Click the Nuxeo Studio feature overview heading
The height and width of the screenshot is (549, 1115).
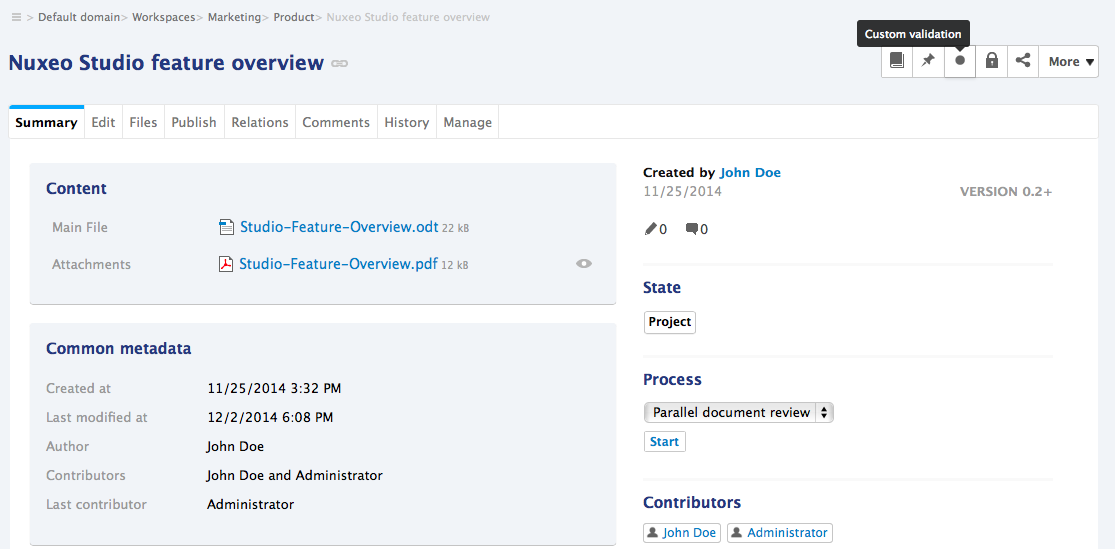166,63
